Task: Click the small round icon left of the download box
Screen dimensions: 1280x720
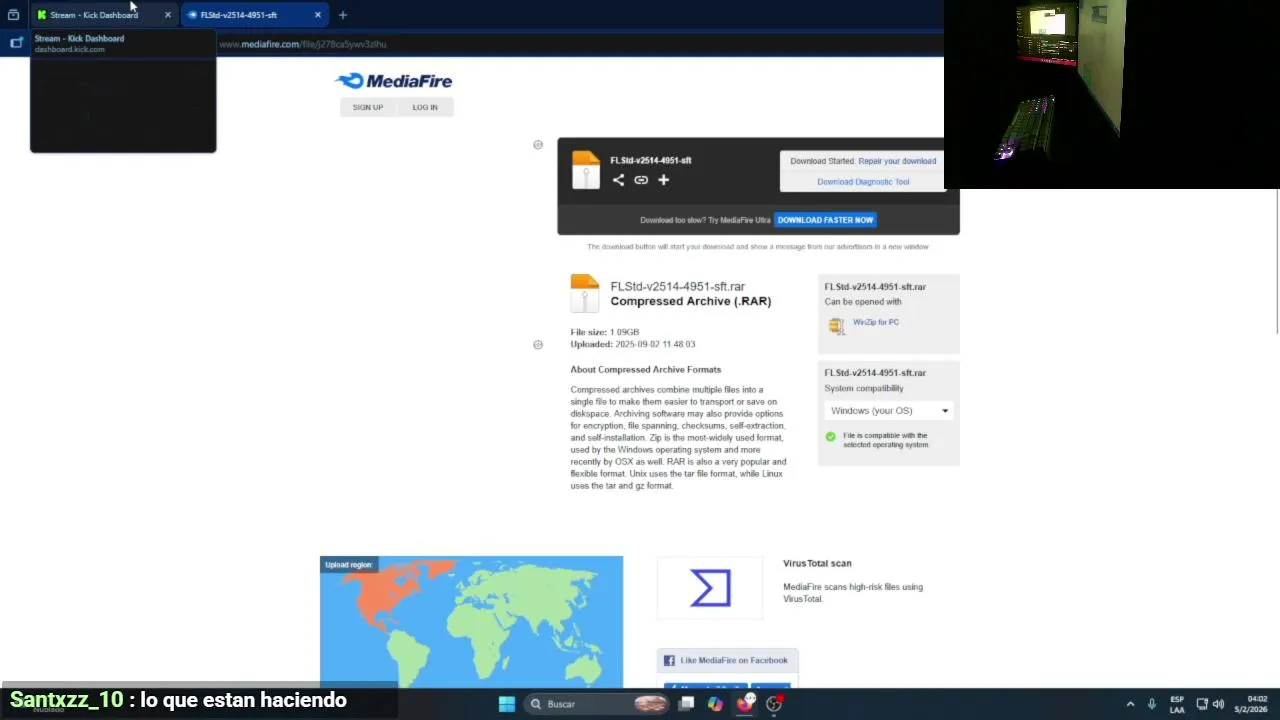Action: pyautogui.click(x=538, y=145)
